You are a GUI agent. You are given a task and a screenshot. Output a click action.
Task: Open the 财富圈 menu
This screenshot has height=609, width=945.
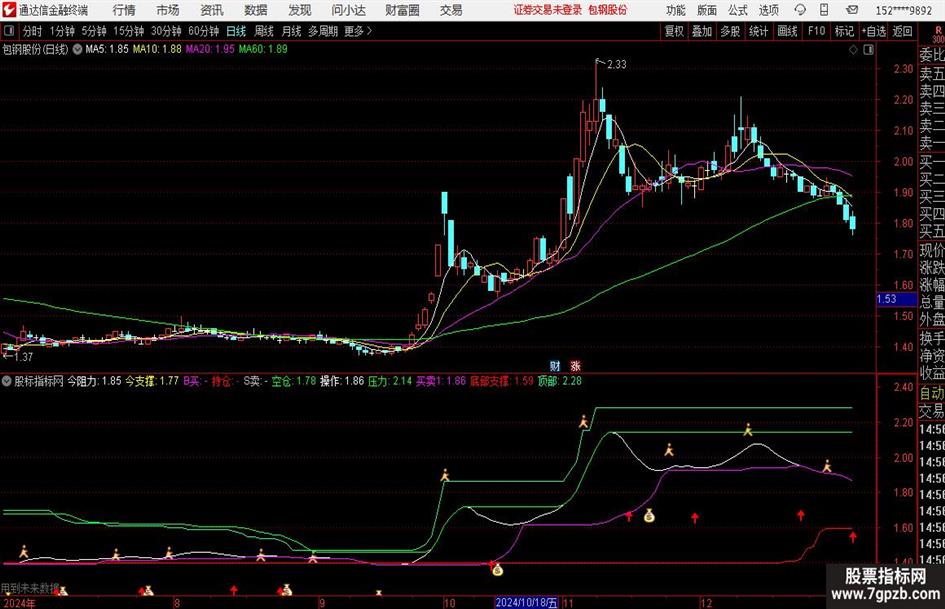point(402,10)
